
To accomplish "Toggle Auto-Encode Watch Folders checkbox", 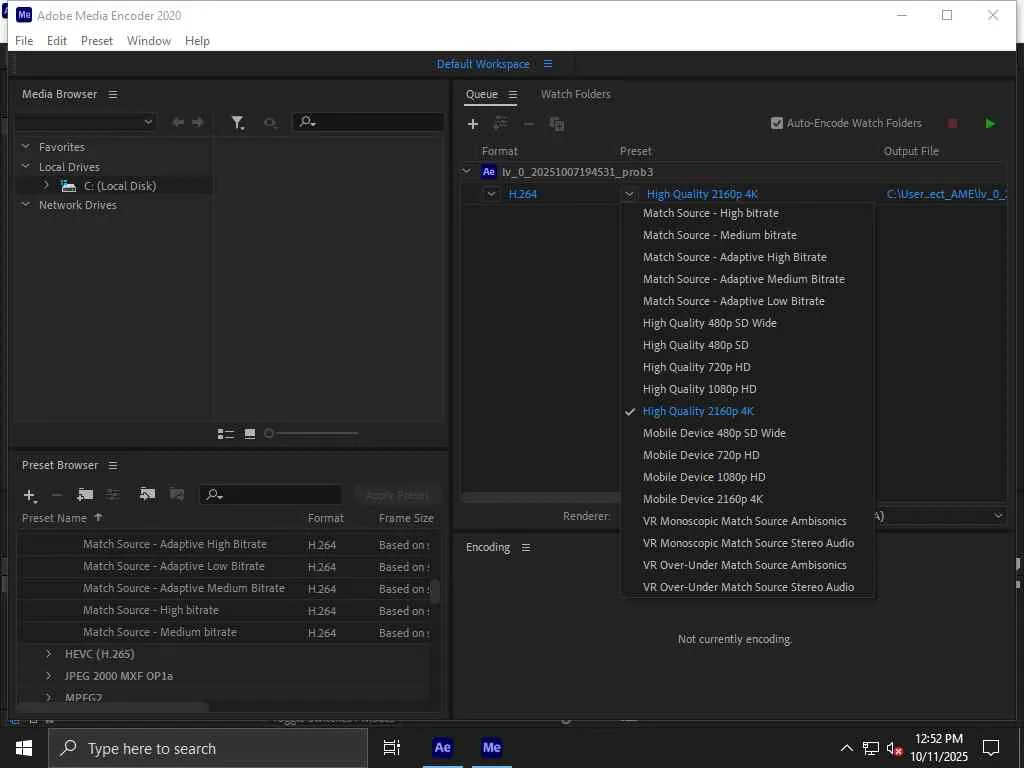I will [776, 123].
